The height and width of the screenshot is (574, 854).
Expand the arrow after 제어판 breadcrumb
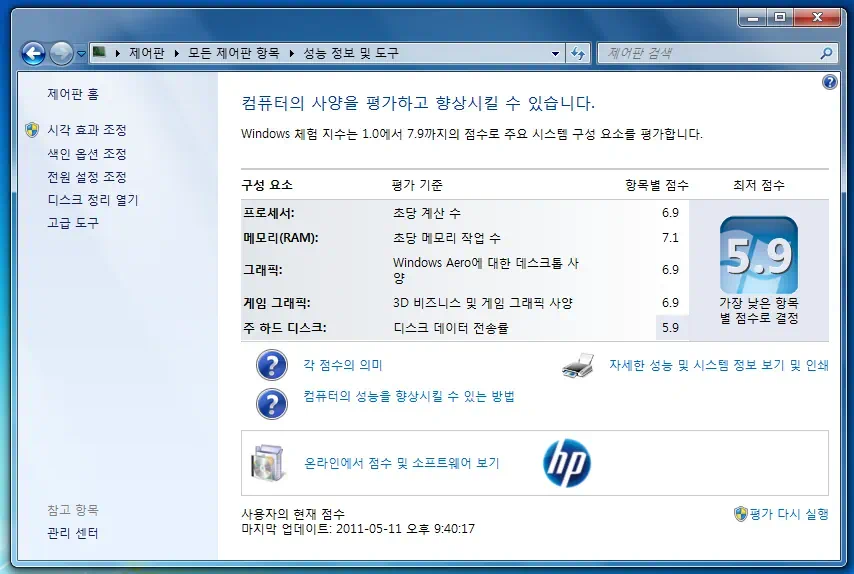[x=176, y=53]
